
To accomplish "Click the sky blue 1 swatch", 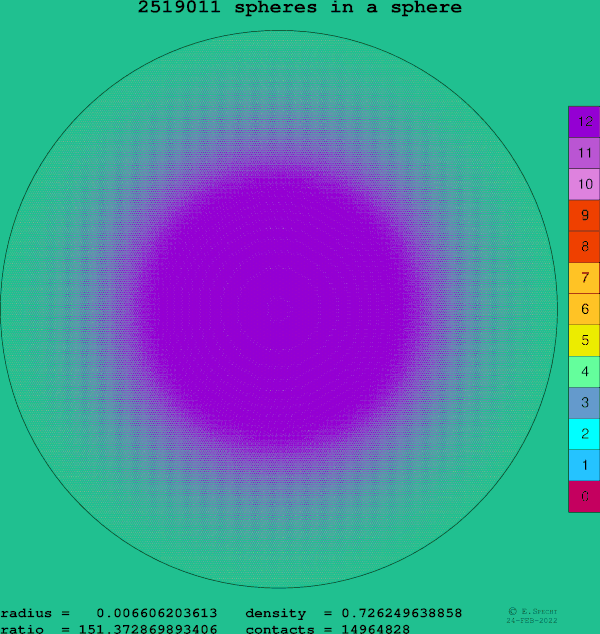I will click(584, 465).
